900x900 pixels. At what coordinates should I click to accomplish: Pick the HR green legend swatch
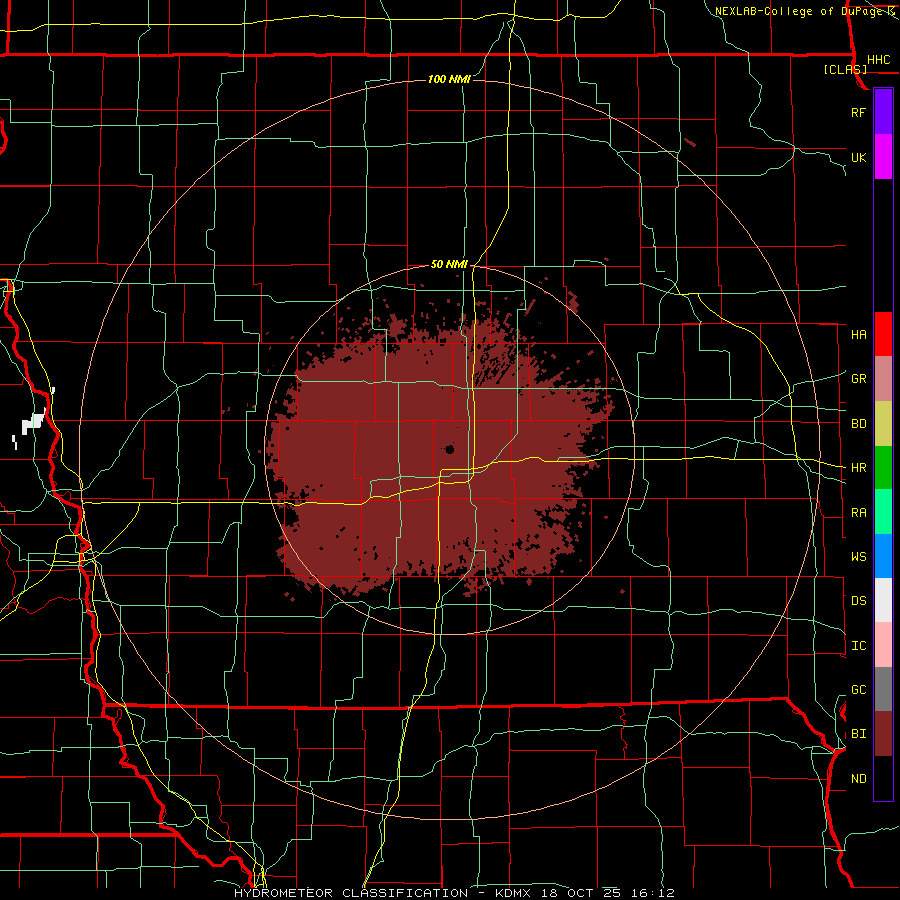coord(883,468)
